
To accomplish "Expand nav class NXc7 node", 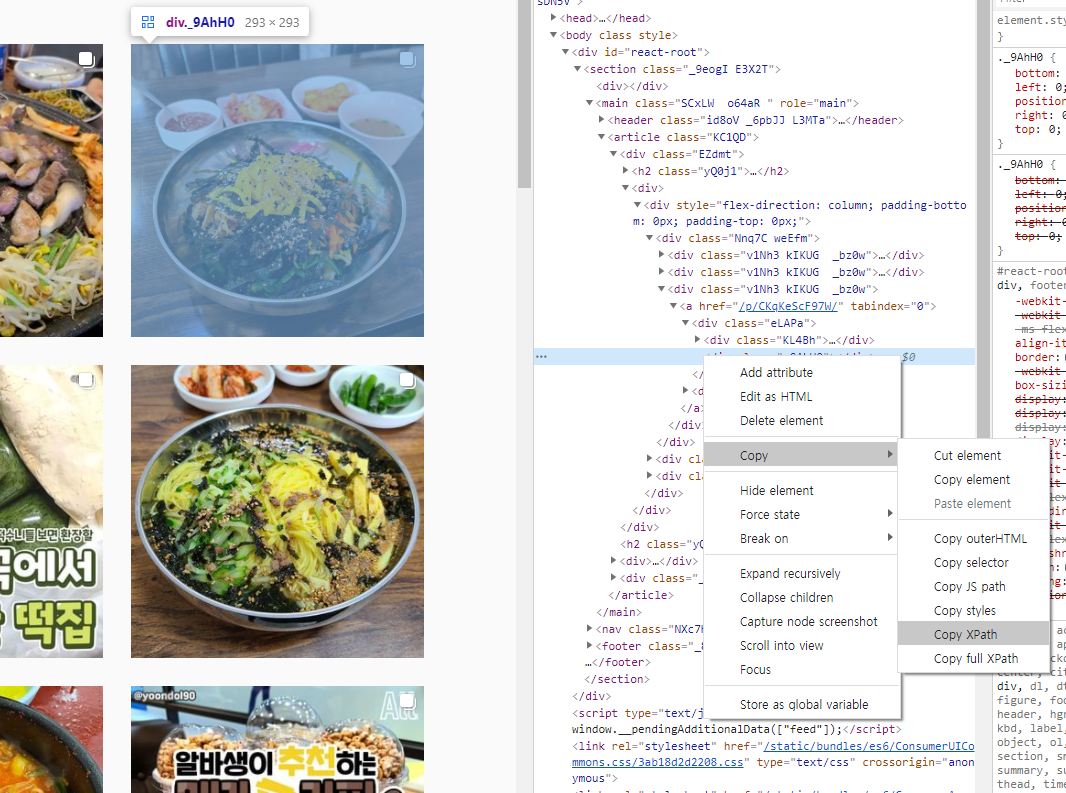I will click(x=589, y=628).
